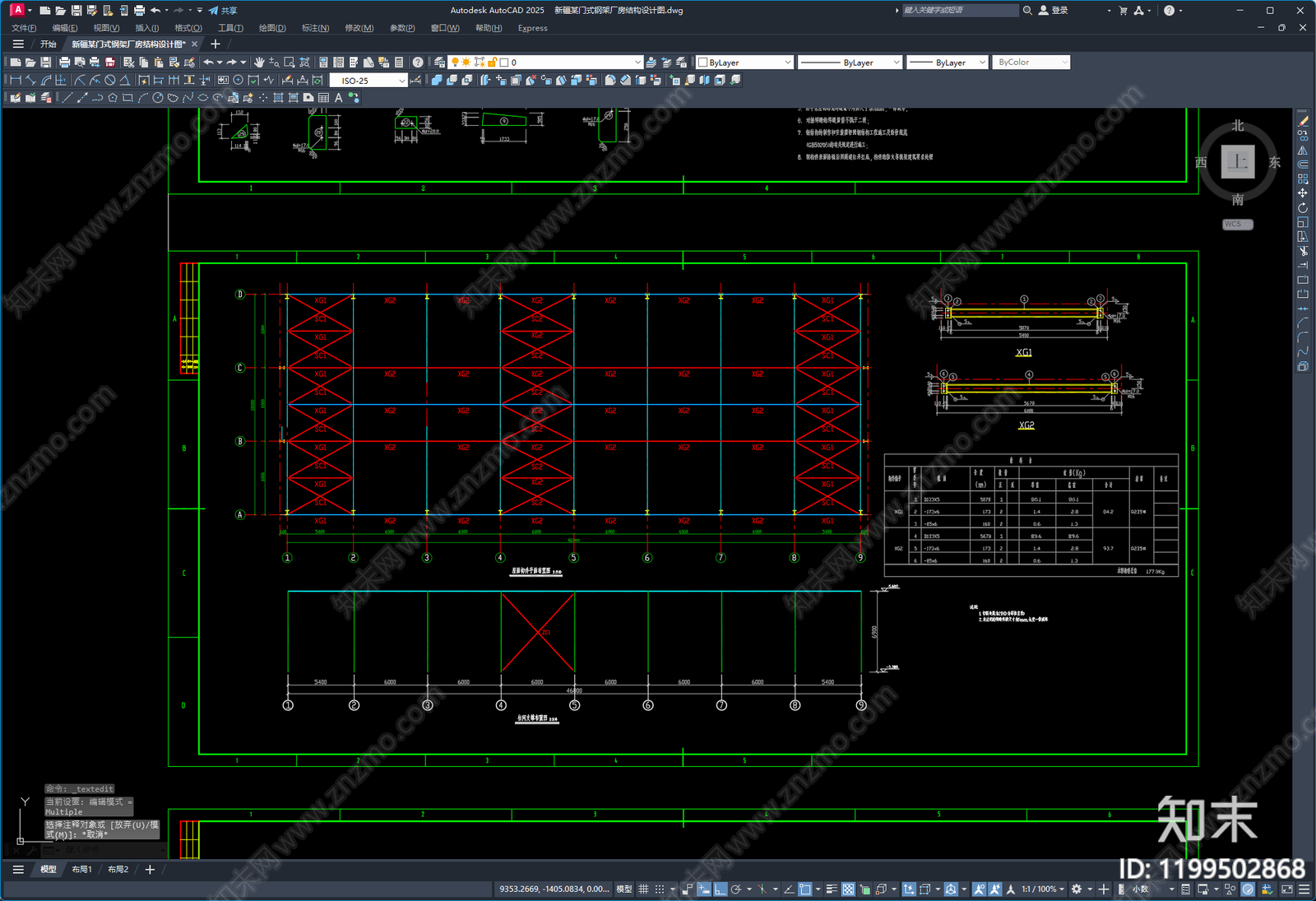Open the color control ByLayer dropdown
1316x901 pixels.
point(745,63)
